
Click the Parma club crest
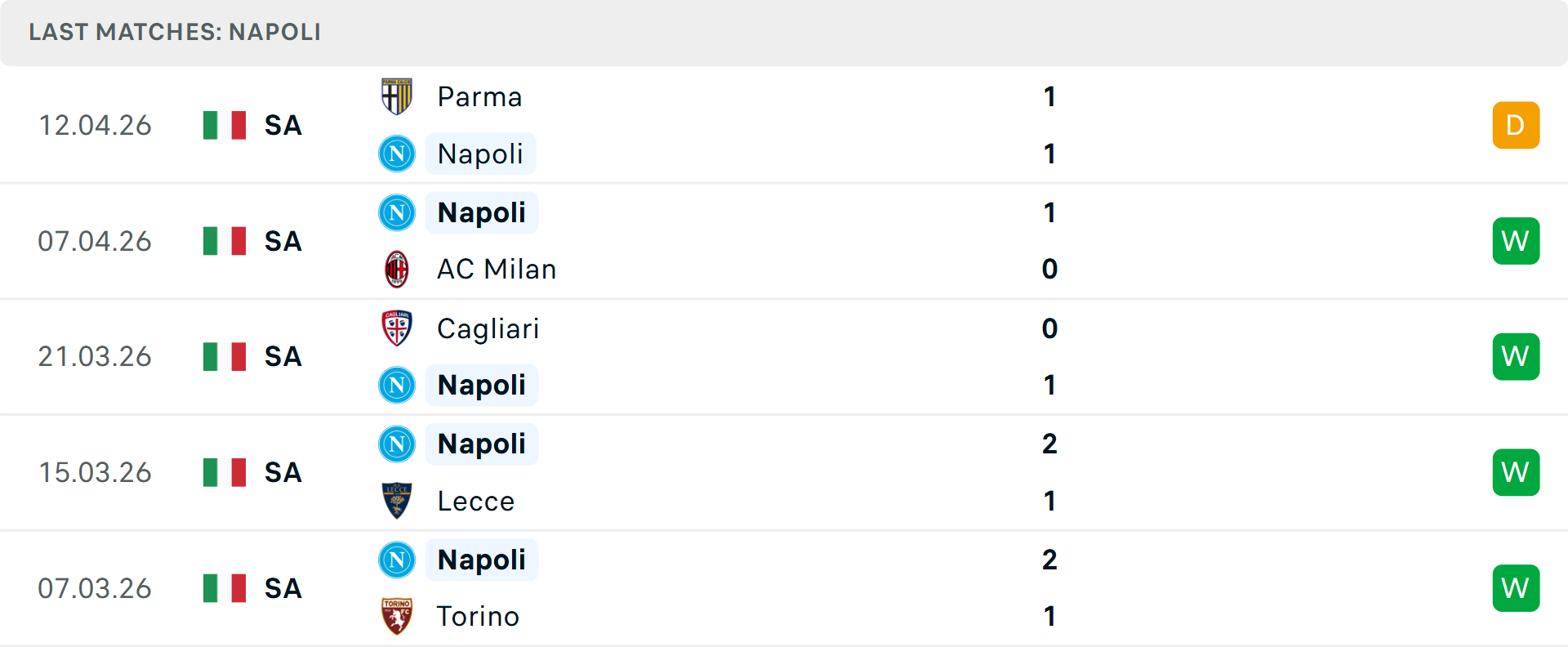tap(397, 96)
